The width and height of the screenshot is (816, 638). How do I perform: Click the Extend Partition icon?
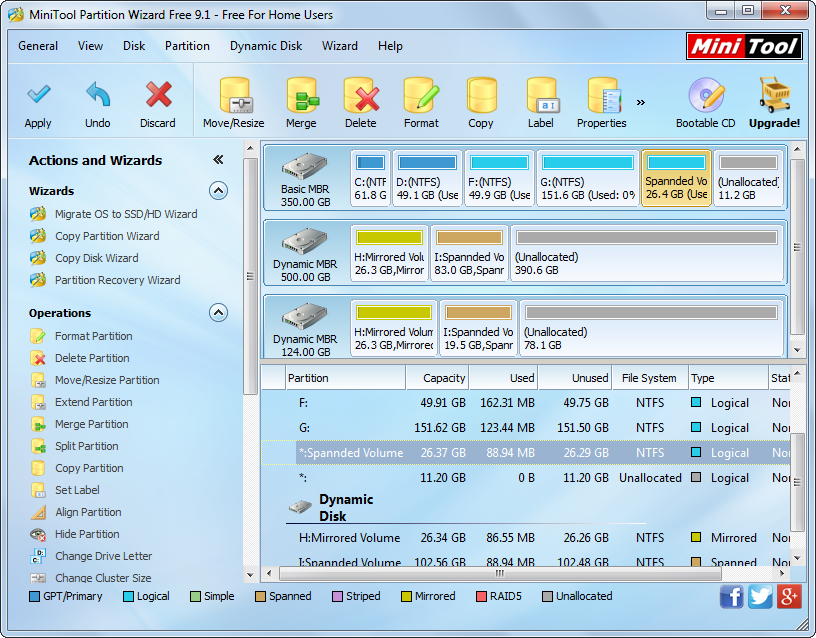click(x=37, y=402)
